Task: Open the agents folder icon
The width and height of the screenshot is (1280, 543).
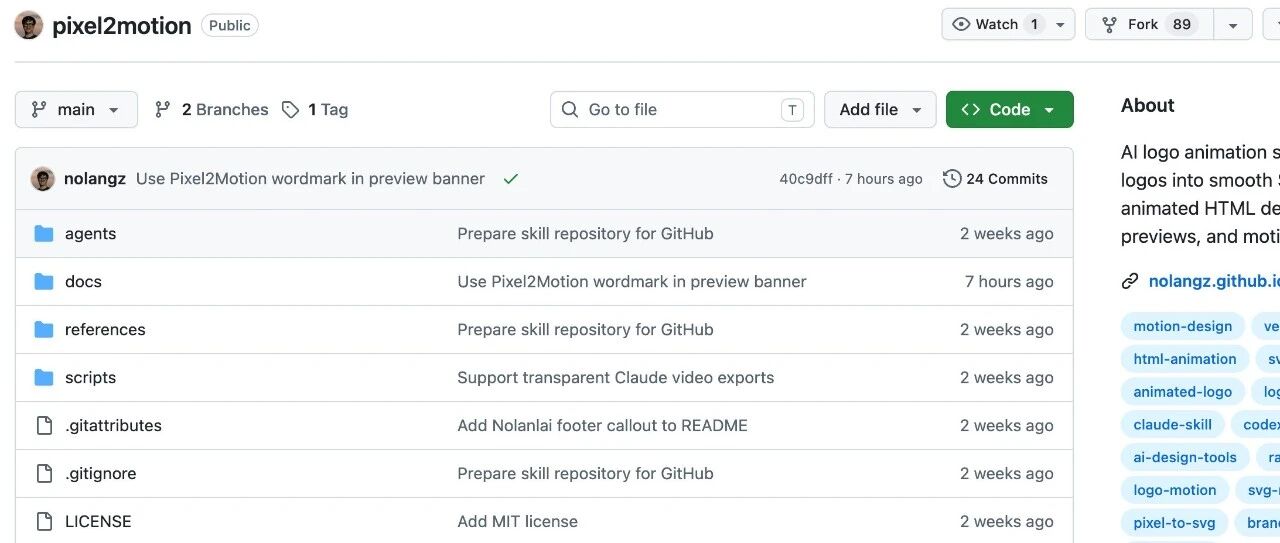Action: pos(44,233)
